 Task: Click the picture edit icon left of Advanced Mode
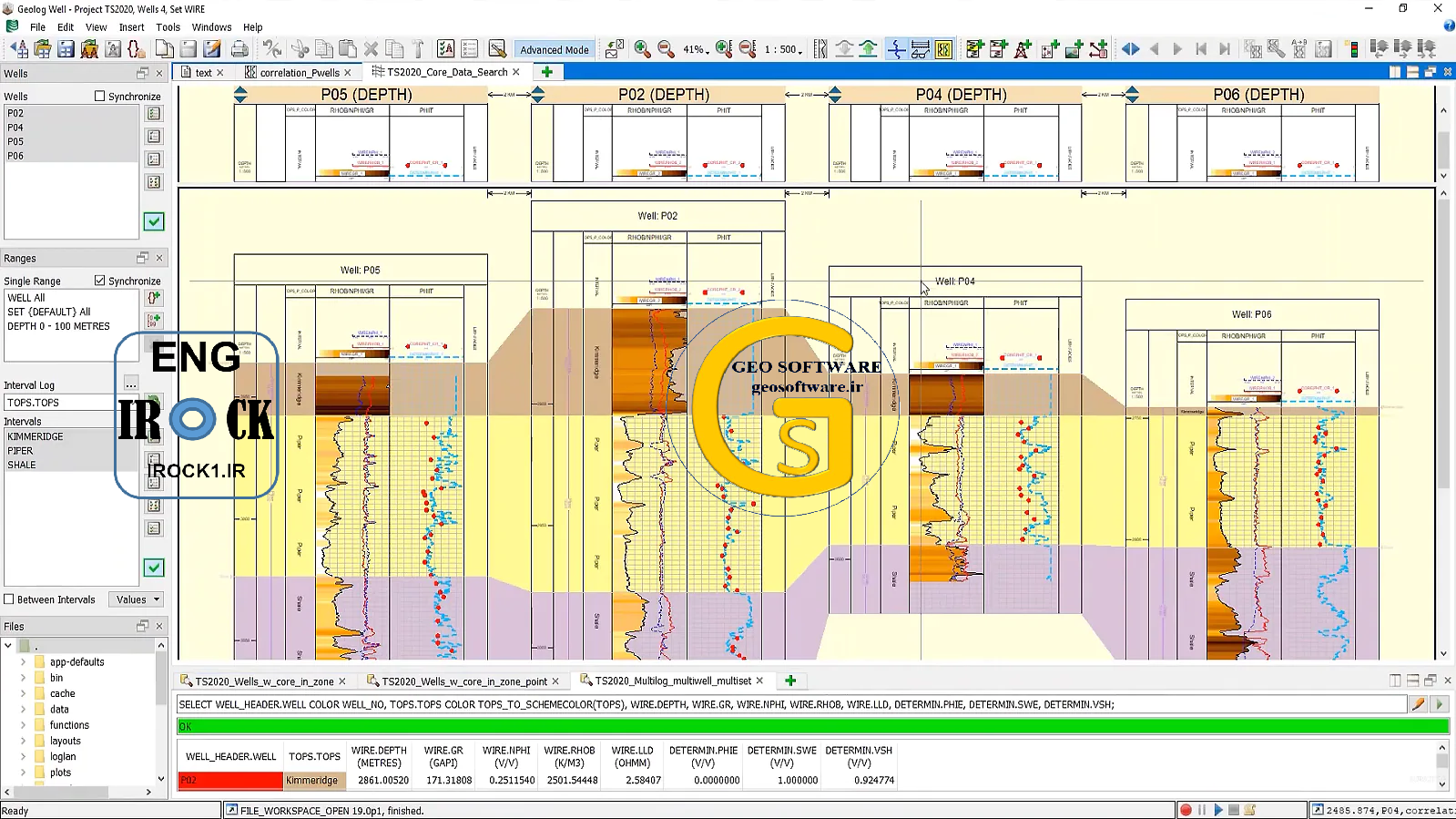[497, 49]
